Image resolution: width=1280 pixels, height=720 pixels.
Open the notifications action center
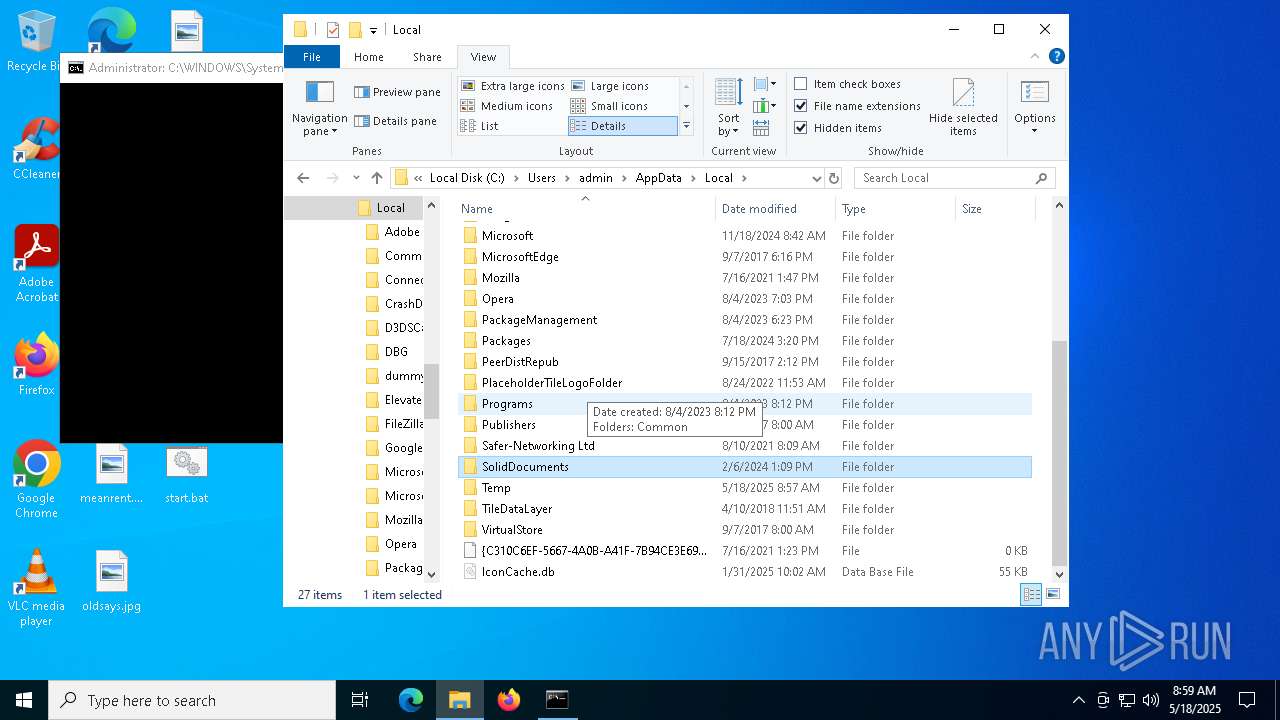point(1247,700)
